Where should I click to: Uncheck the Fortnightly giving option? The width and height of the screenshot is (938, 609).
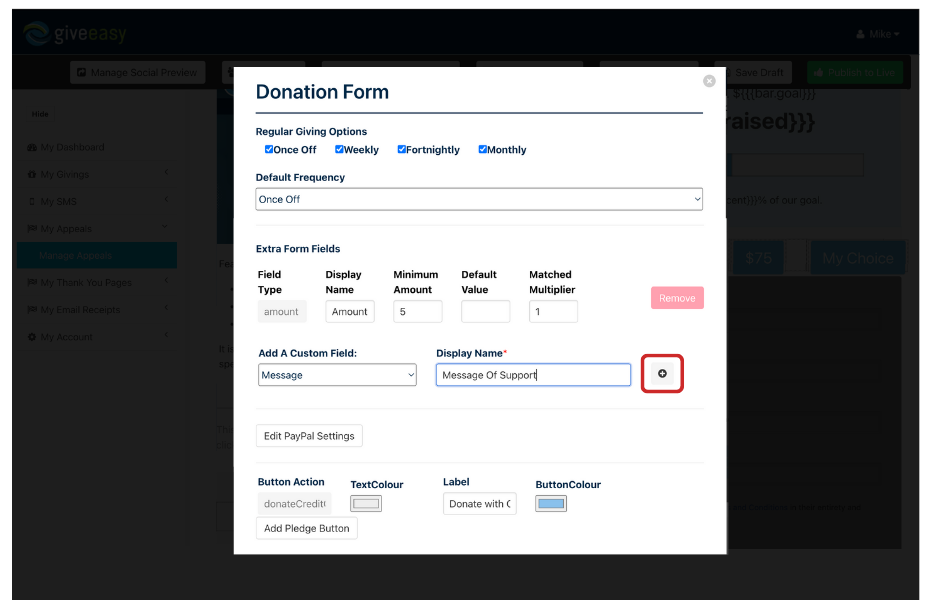(401, 149)
